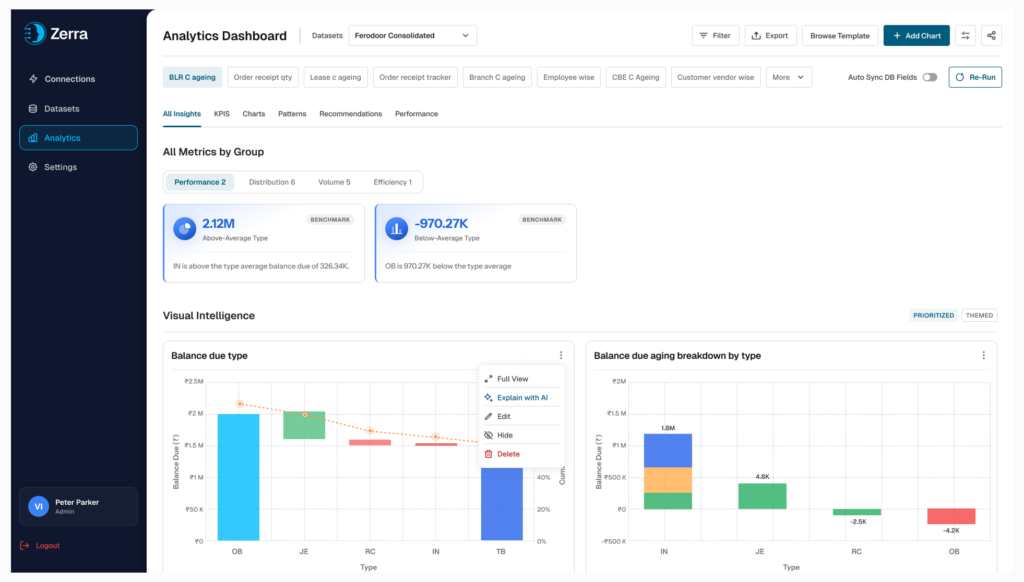Click the Re-Run button

(x=975, y=77)
